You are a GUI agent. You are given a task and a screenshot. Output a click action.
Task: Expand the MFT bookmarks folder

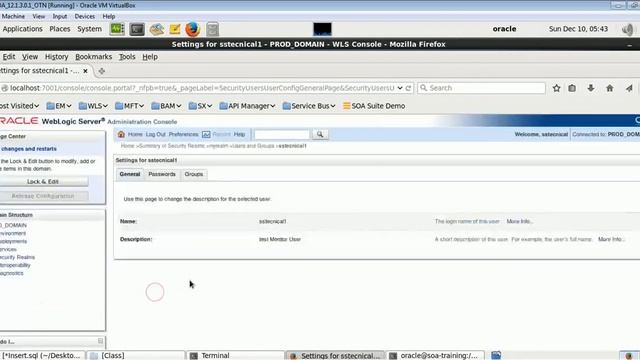[130, 106]
